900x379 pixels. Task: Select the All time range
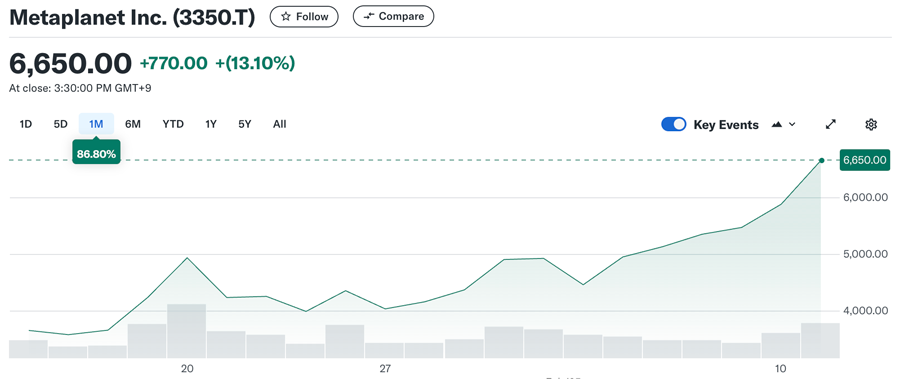tap(280, 124)
